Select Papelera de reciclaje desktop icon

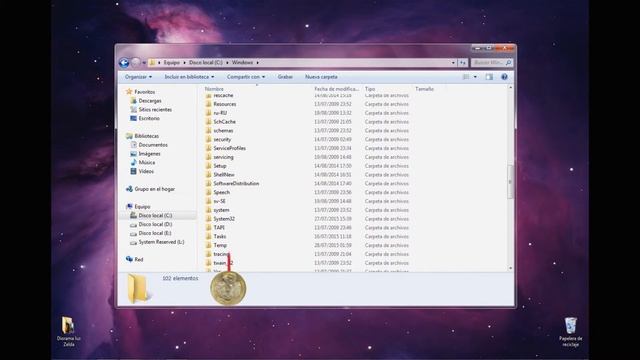click(571, 331)
